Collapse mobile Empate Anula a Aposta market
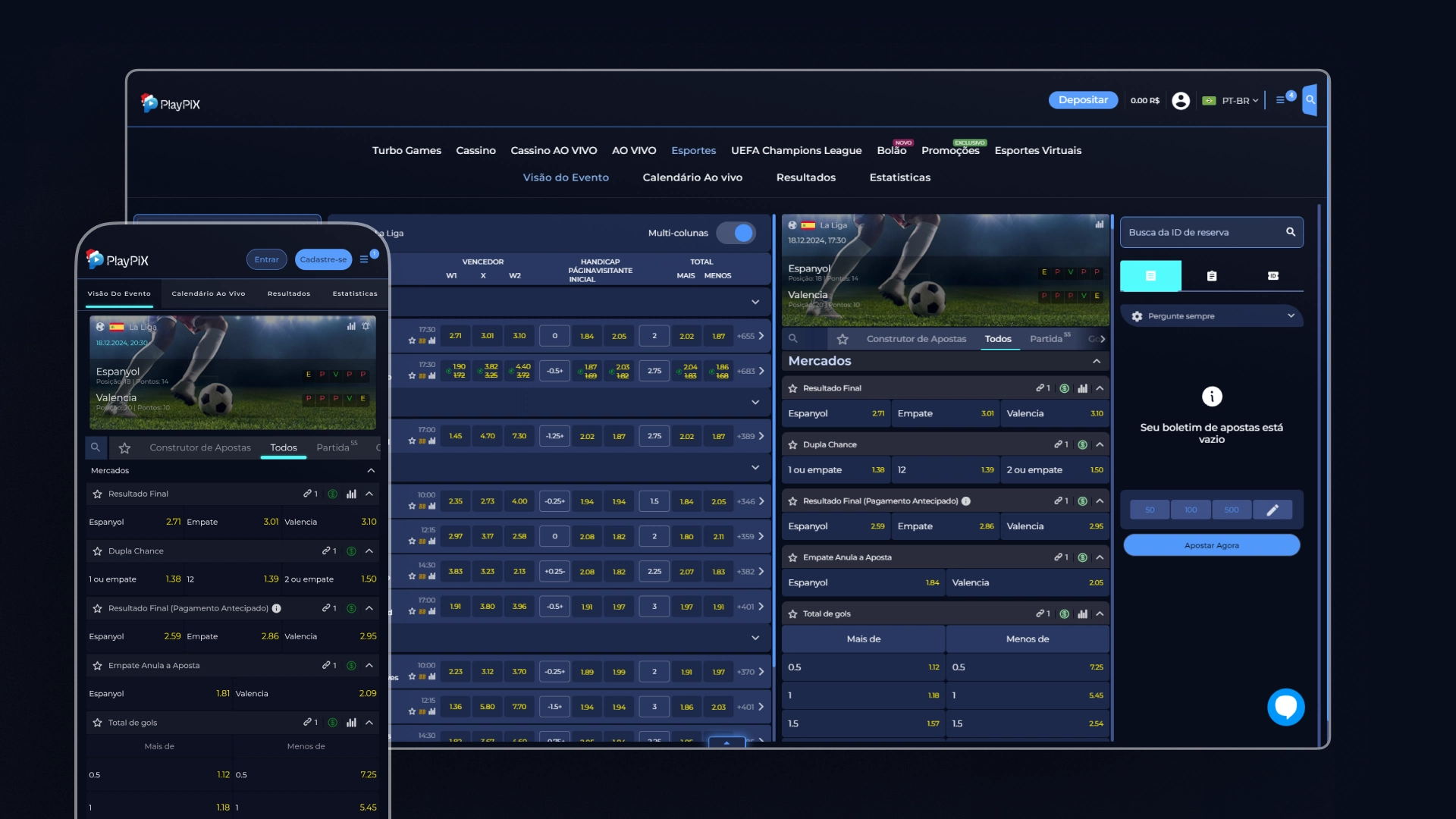Viewport: 1456px width, 819px height. tap(369, 666)
